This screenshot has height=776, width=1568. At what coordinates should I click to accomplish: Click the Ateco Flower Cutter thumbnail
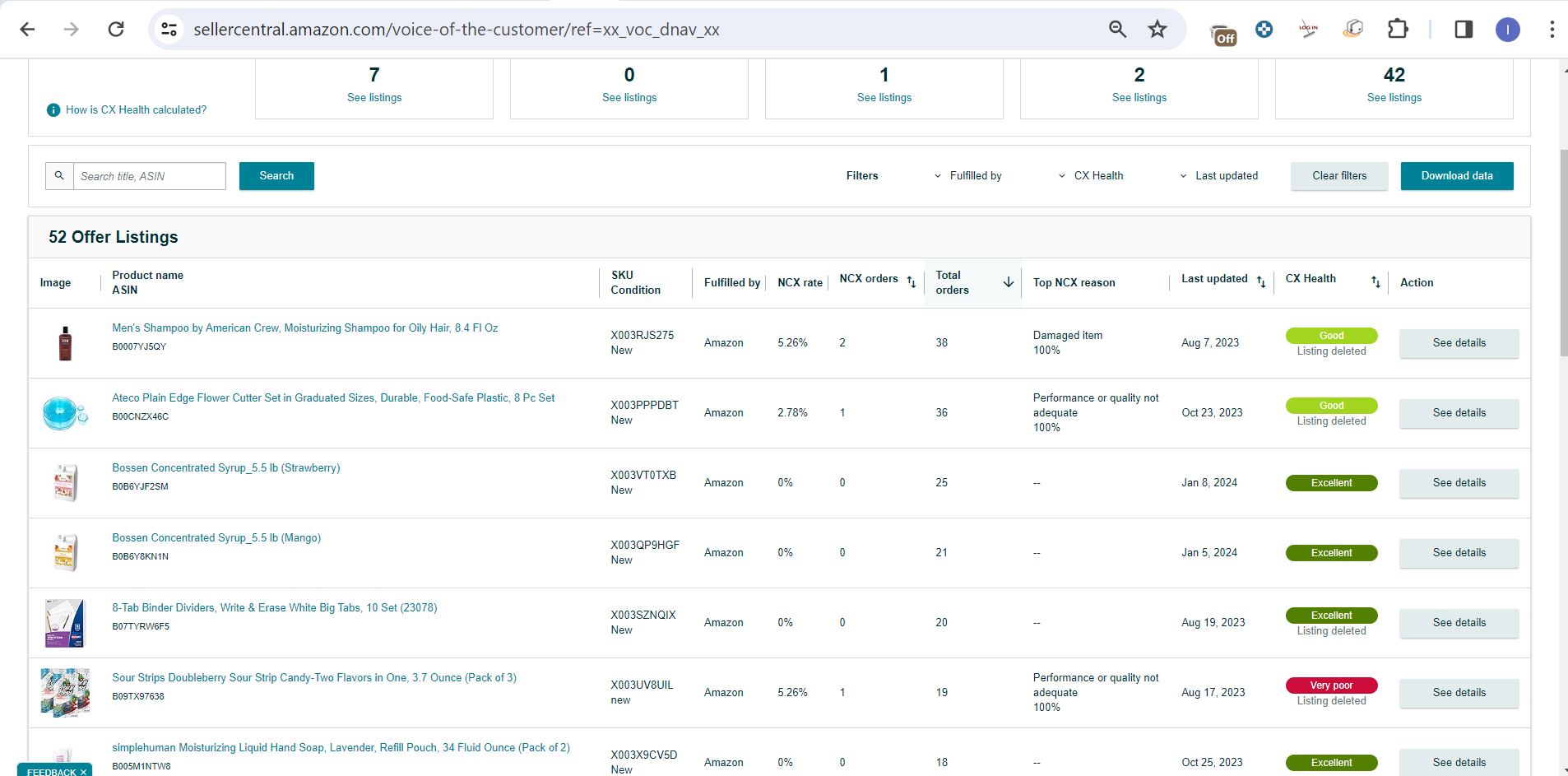(65, 413)
